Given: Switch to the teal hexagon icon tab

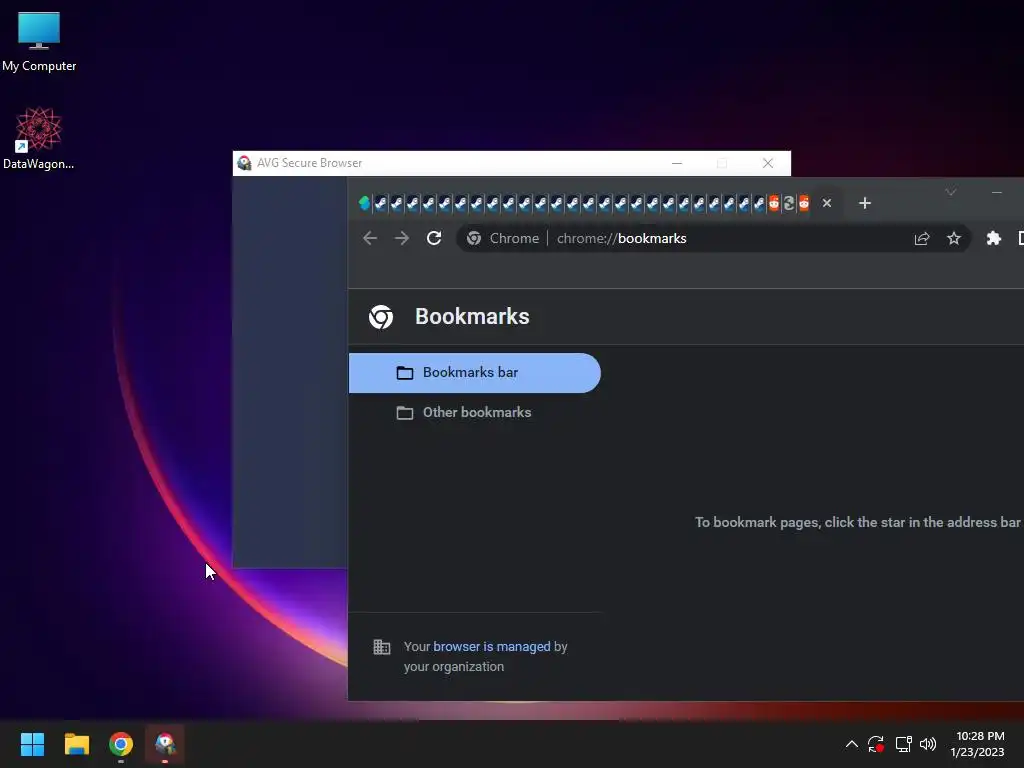Looking at the screenshot, I should (x=364, y=203).
